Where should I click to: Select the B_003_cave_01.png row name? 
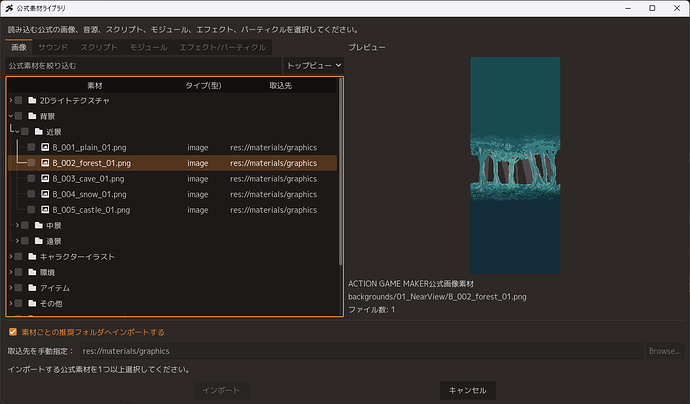pyautogui.click(x=88, y=179)
